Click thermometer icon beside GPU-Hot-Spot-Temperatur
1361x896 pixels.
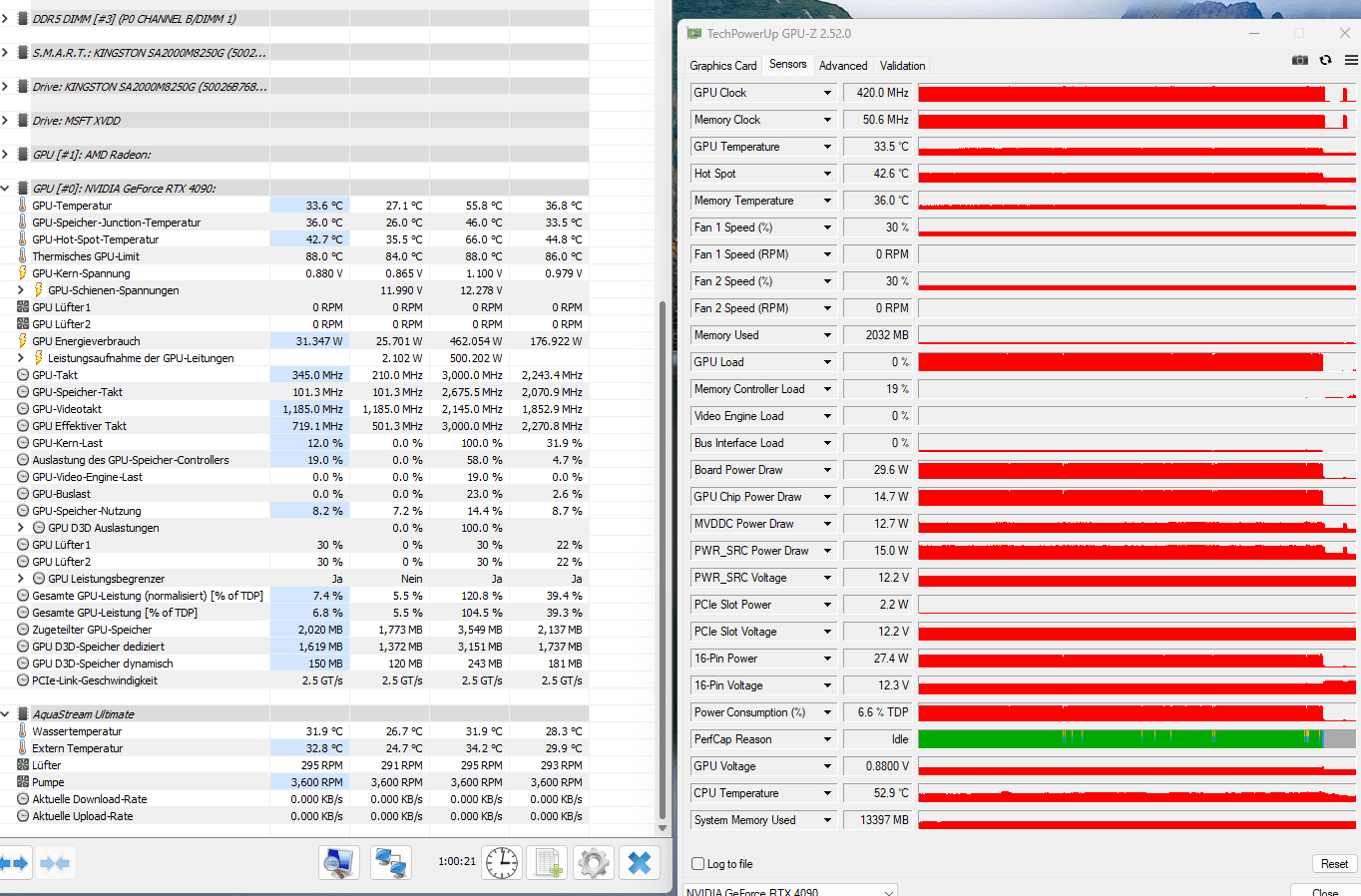23,239
